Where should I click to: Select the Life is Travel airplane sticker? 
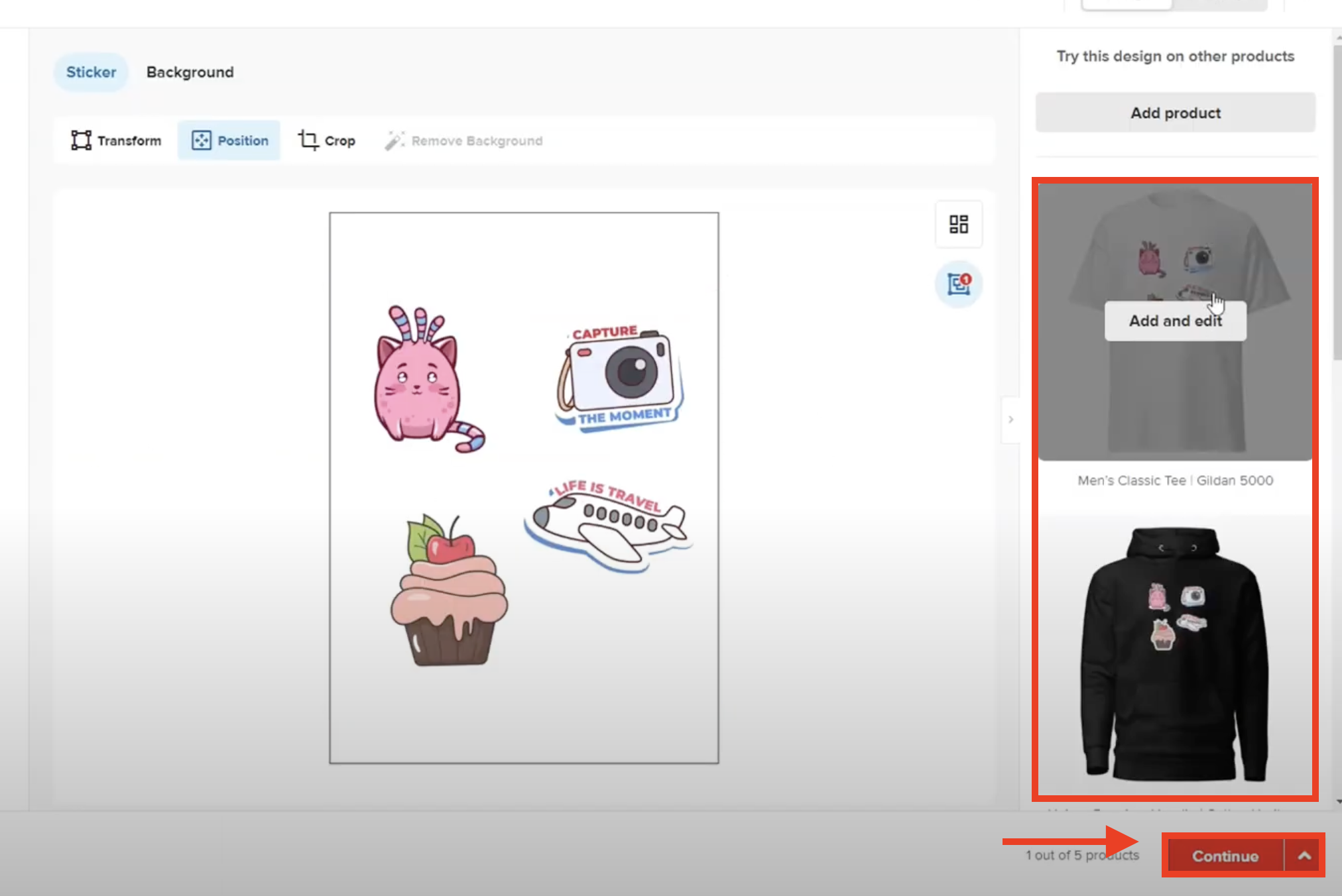click(610, 527)
